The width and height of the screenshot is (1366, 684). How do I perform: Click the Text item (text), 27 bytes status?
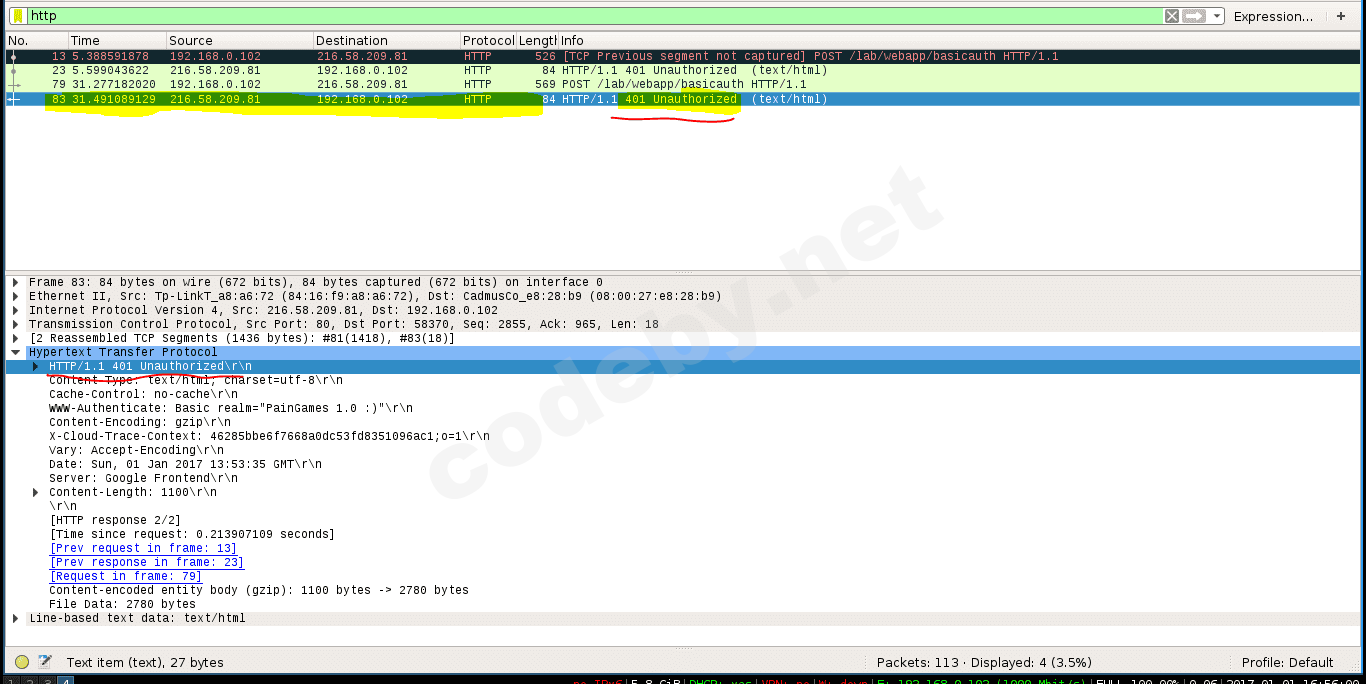pyautogui.click(x=145, y=663)
